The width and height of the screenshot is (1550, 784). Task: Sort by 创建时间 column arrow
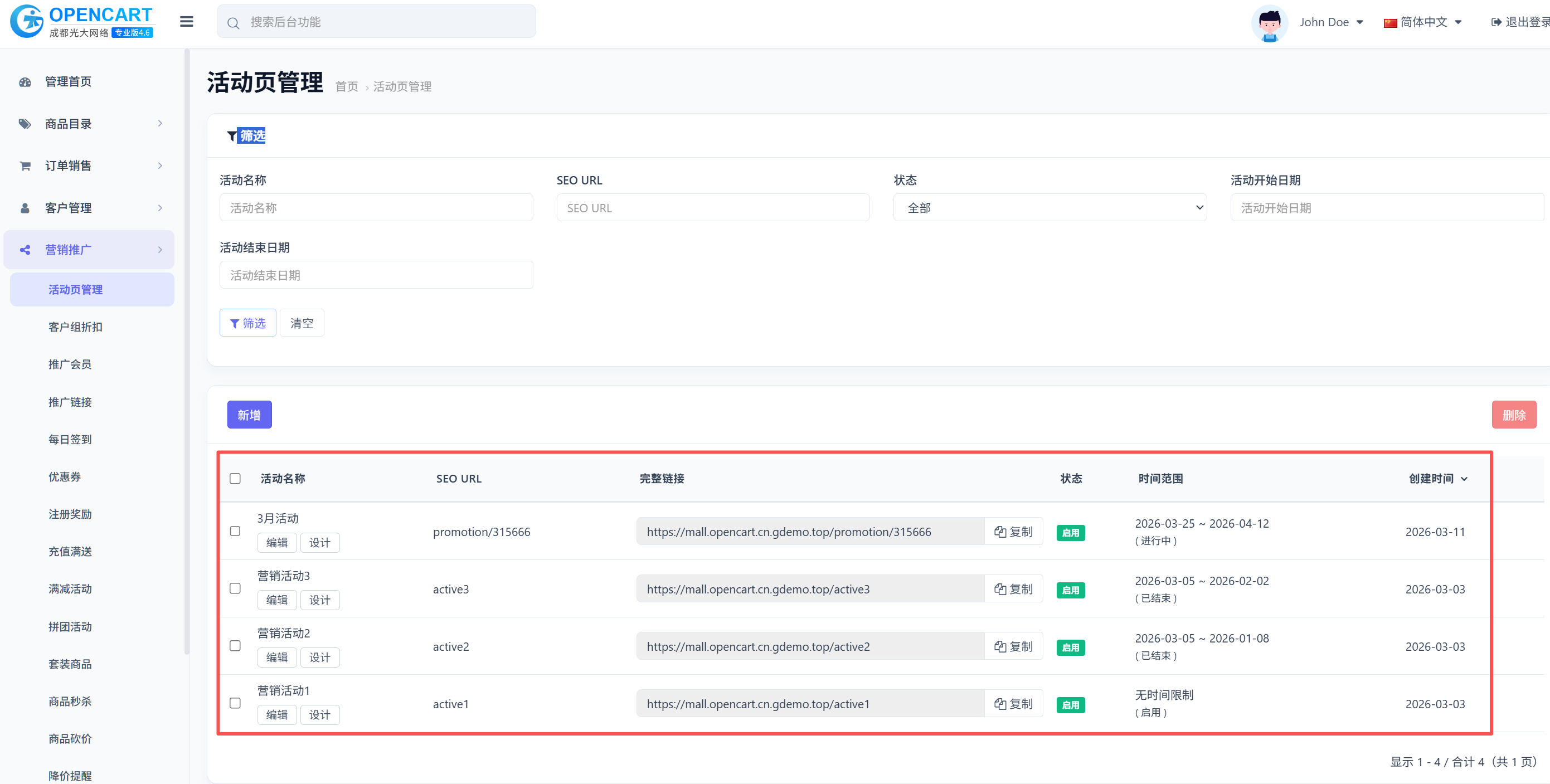pos(1464,479)
